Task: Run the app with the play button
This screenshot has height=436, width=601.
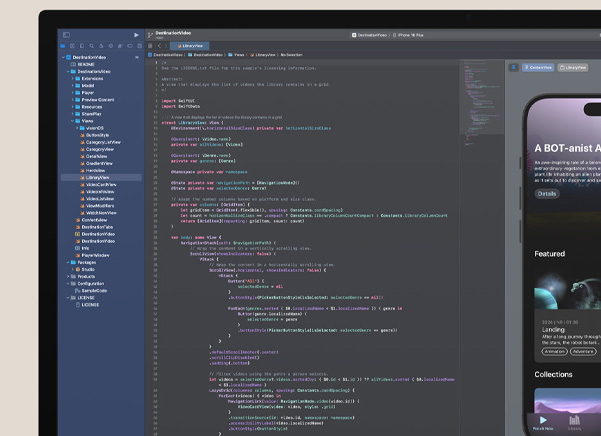Action: pyautogui.click(x=136, y=35)
